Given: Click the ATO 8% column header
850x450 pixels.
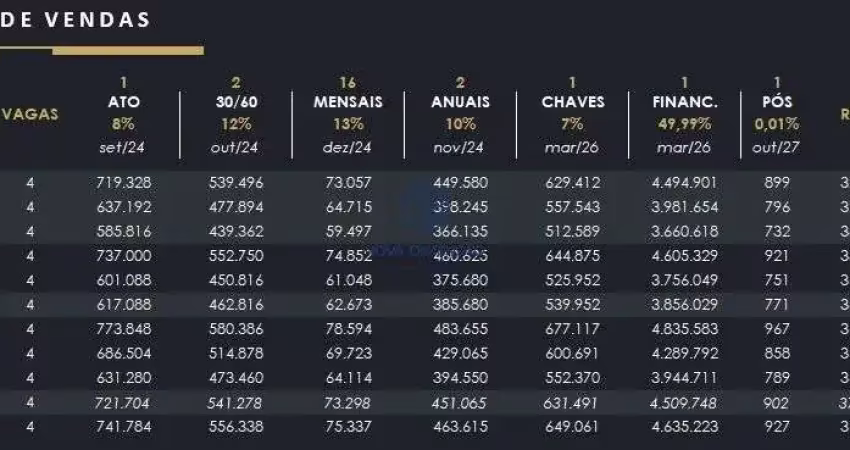Looking at the screenshot, I should tap(124, 114).
